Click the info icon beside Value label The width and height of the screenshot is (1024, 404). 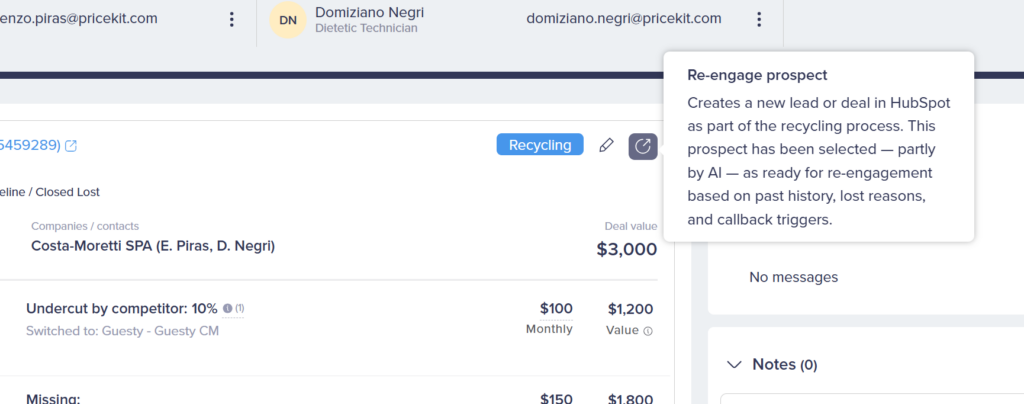click(x=648, y=331)
